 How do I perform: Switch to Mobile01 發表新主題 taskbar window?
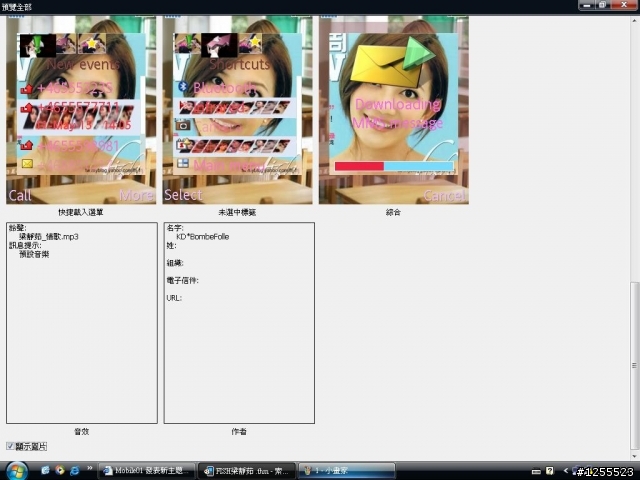click(146, 471)
